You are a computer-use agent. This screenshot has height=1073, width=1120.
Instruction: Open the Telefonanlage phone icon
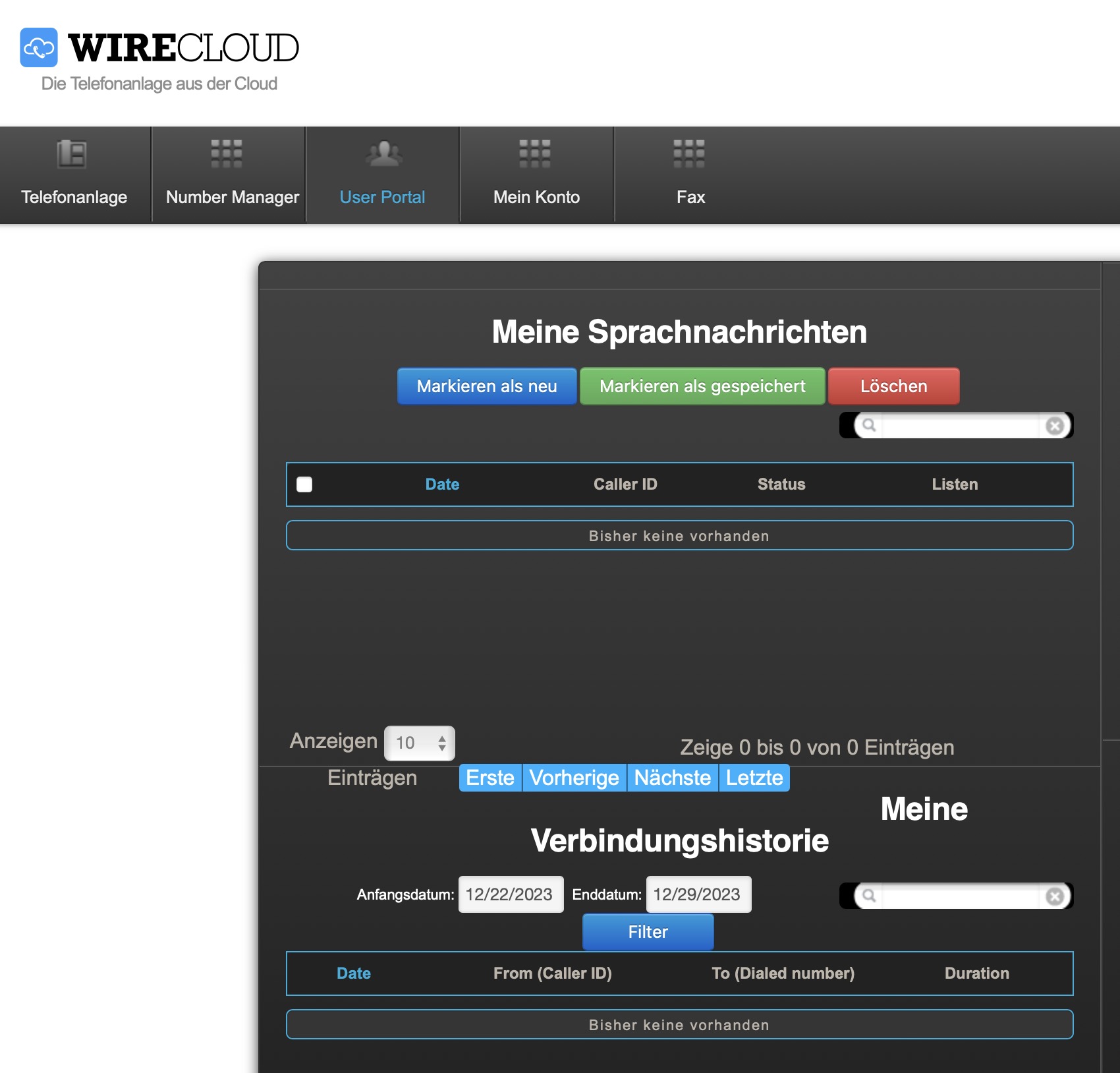point(72,154)
